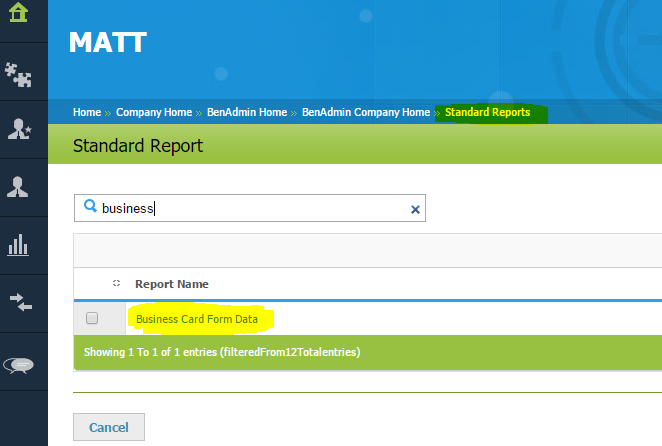Viewport: 662px width, 446px height.
Task: Click the sort icon beside Report Name
Action: click(117, 284)
